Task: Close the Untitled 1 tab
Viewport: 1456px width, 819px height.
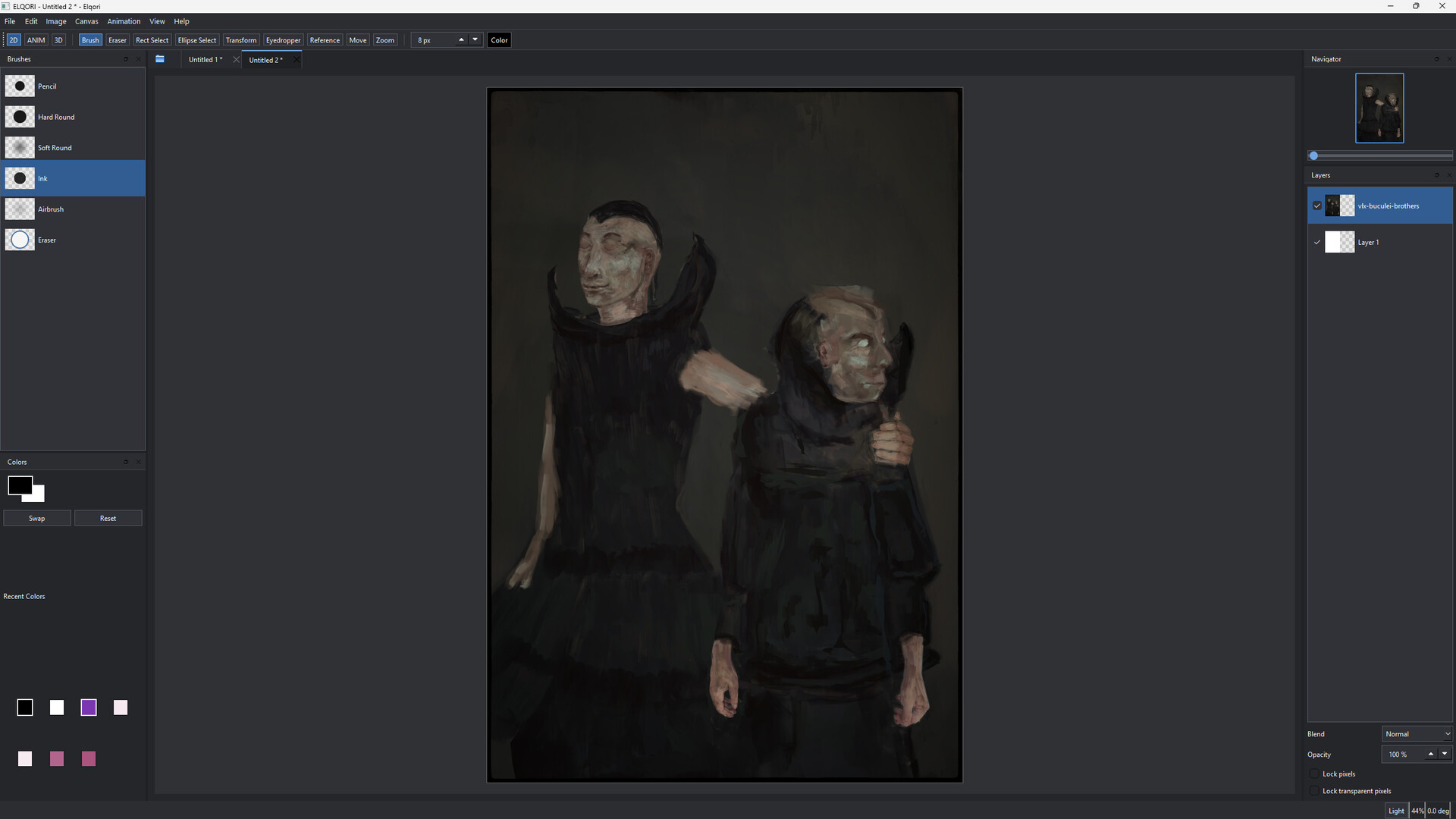Action: [x=236, y=59]
